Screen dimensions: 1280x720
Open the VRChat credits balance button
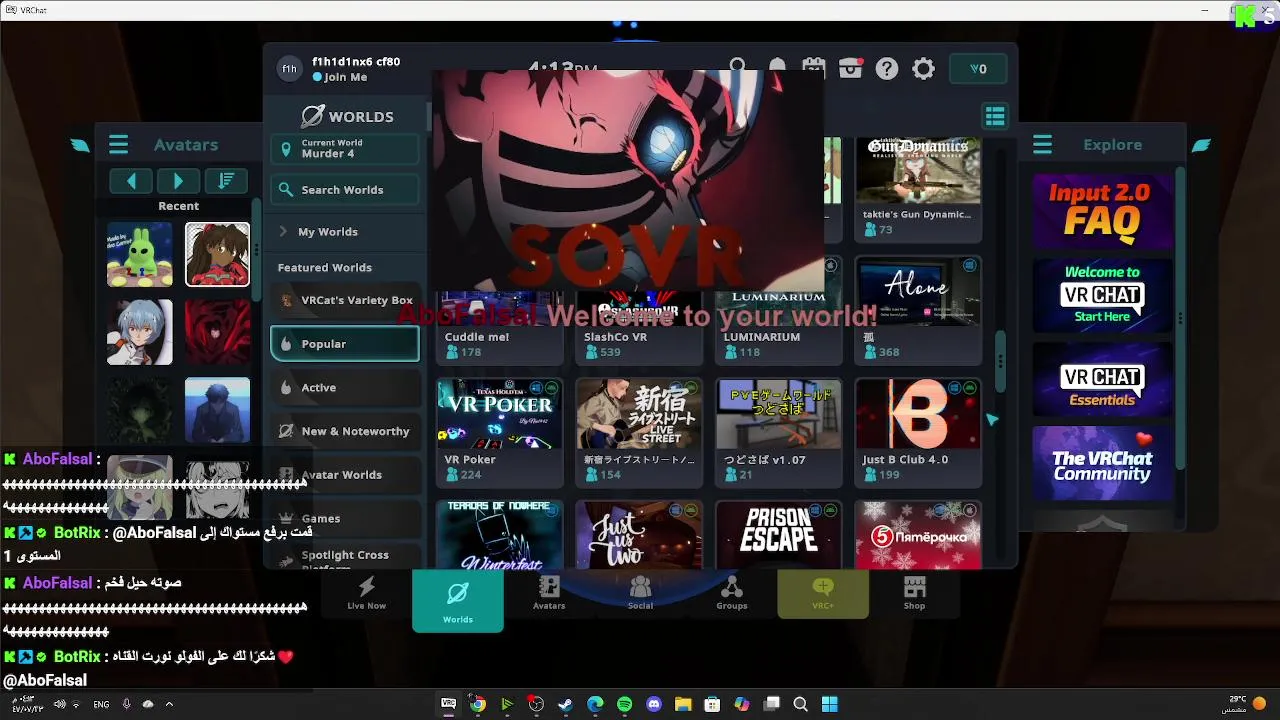[978, 69]
